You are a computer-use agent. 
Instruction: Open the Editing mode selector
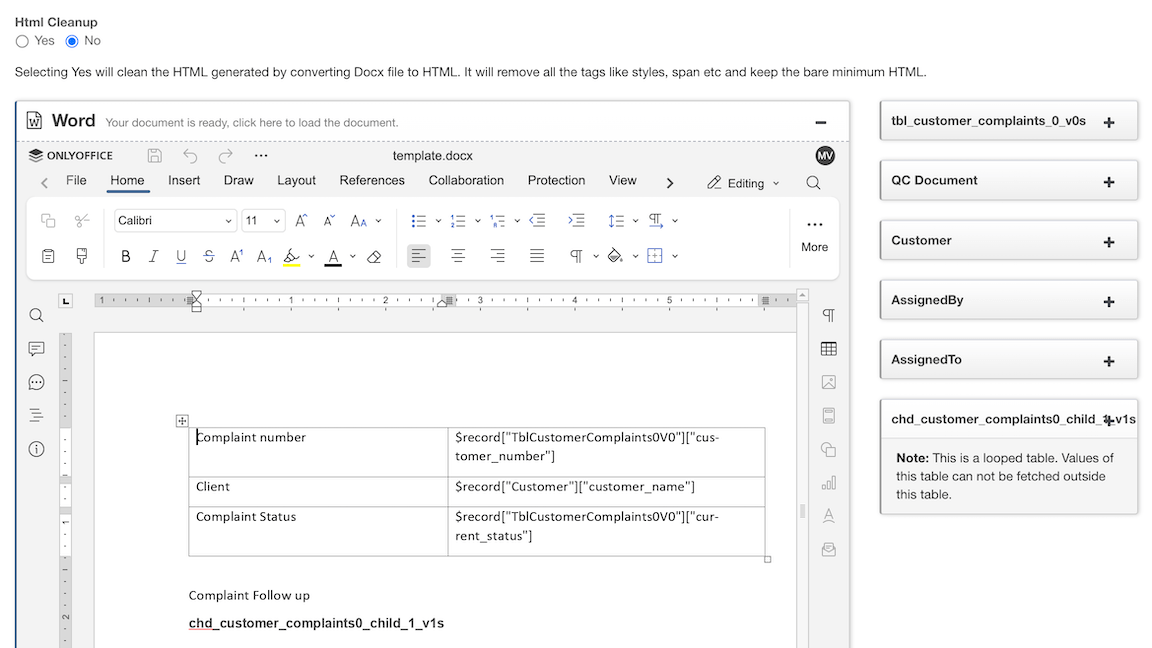click(x=743, y=183)
